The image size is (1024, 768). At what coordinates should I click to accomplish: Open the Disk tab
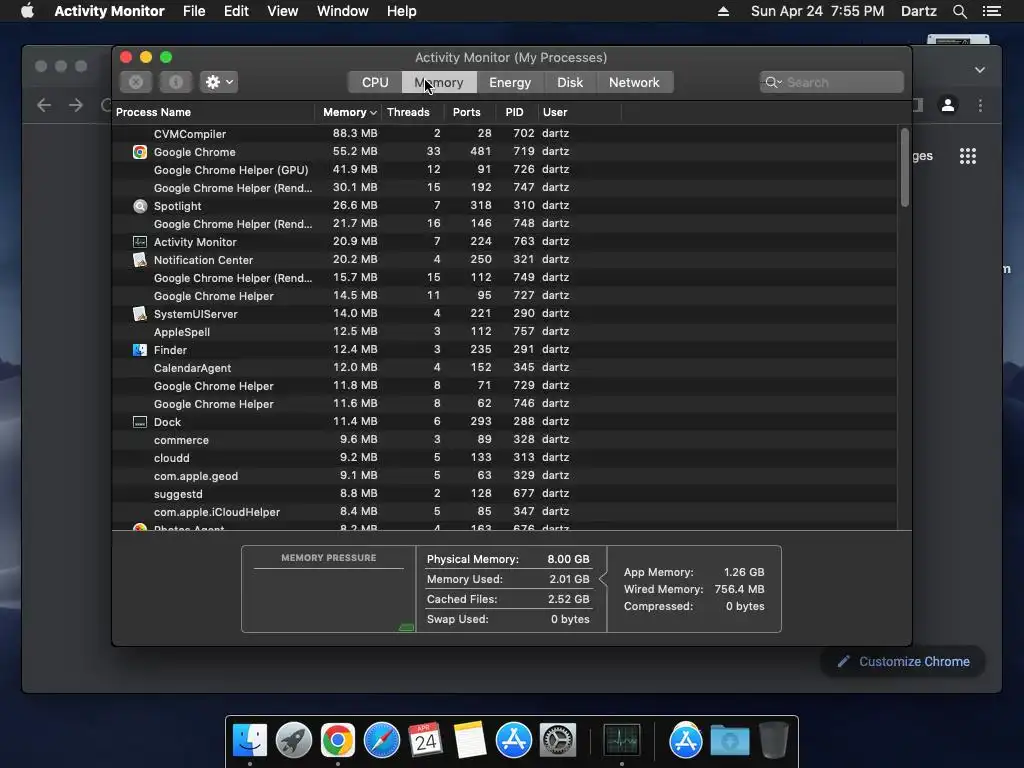pyautogui.click(x=569, y=82)
